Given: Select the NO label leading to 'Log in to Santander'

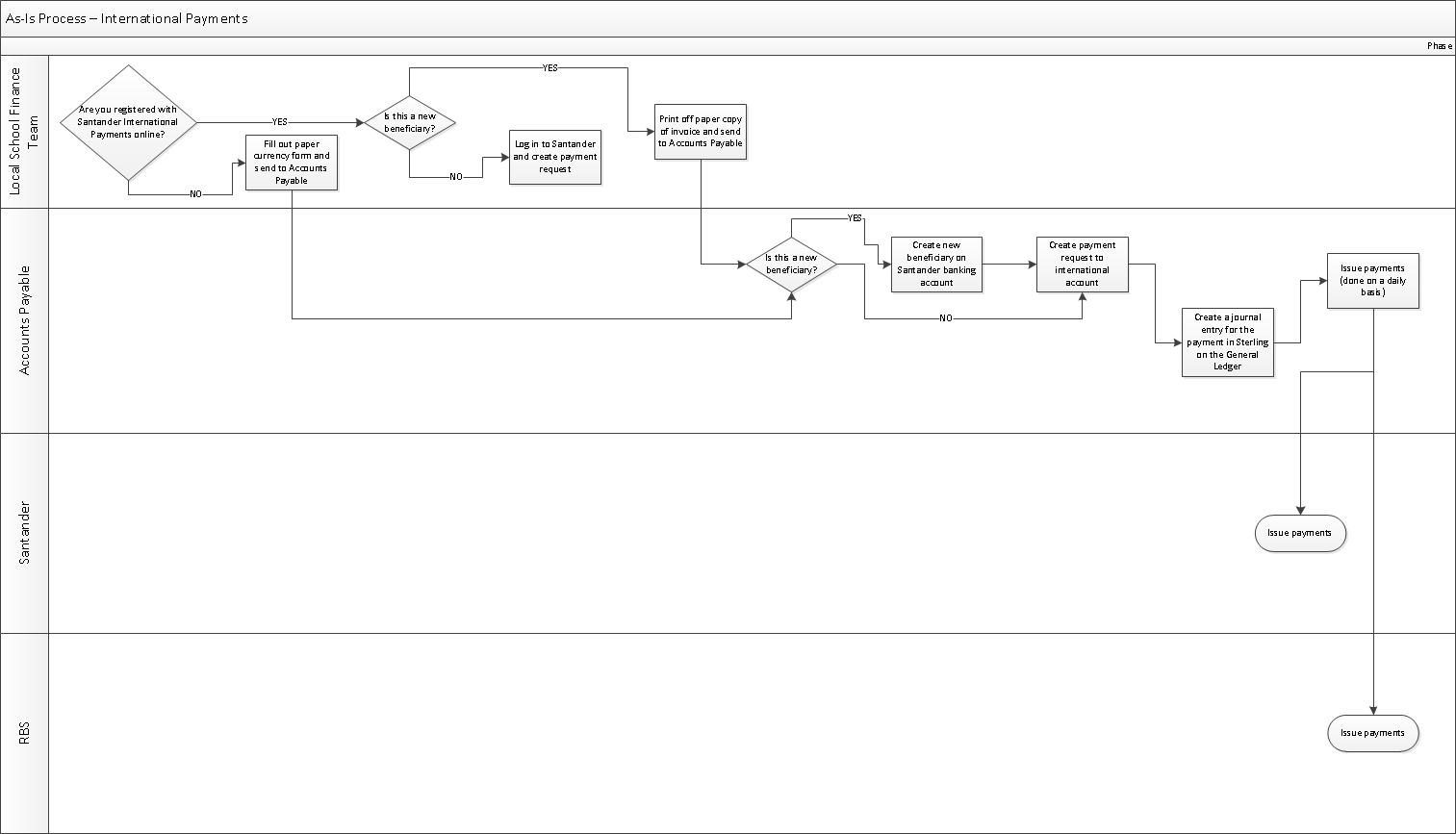Looking at the screenshot, I should coord(456,177).
